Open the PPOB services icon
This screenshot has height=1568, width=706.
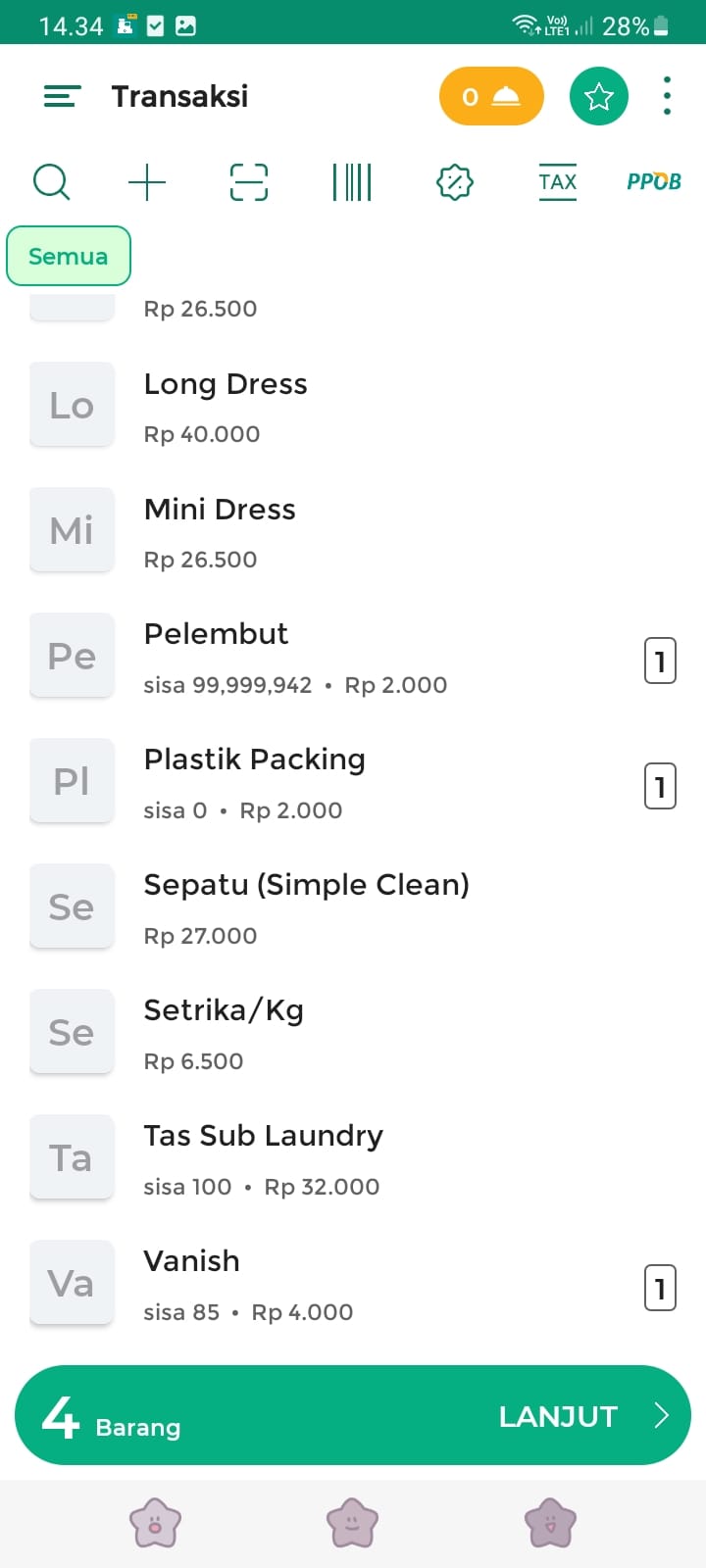click(654, 182)
